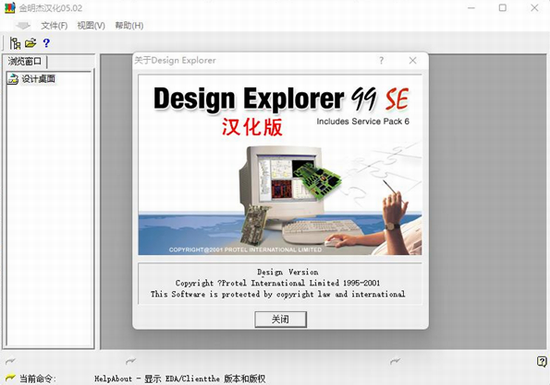Screen dimensions: 550x385
Task: Open the 视图(V) menu
Action: click(91, 26)
